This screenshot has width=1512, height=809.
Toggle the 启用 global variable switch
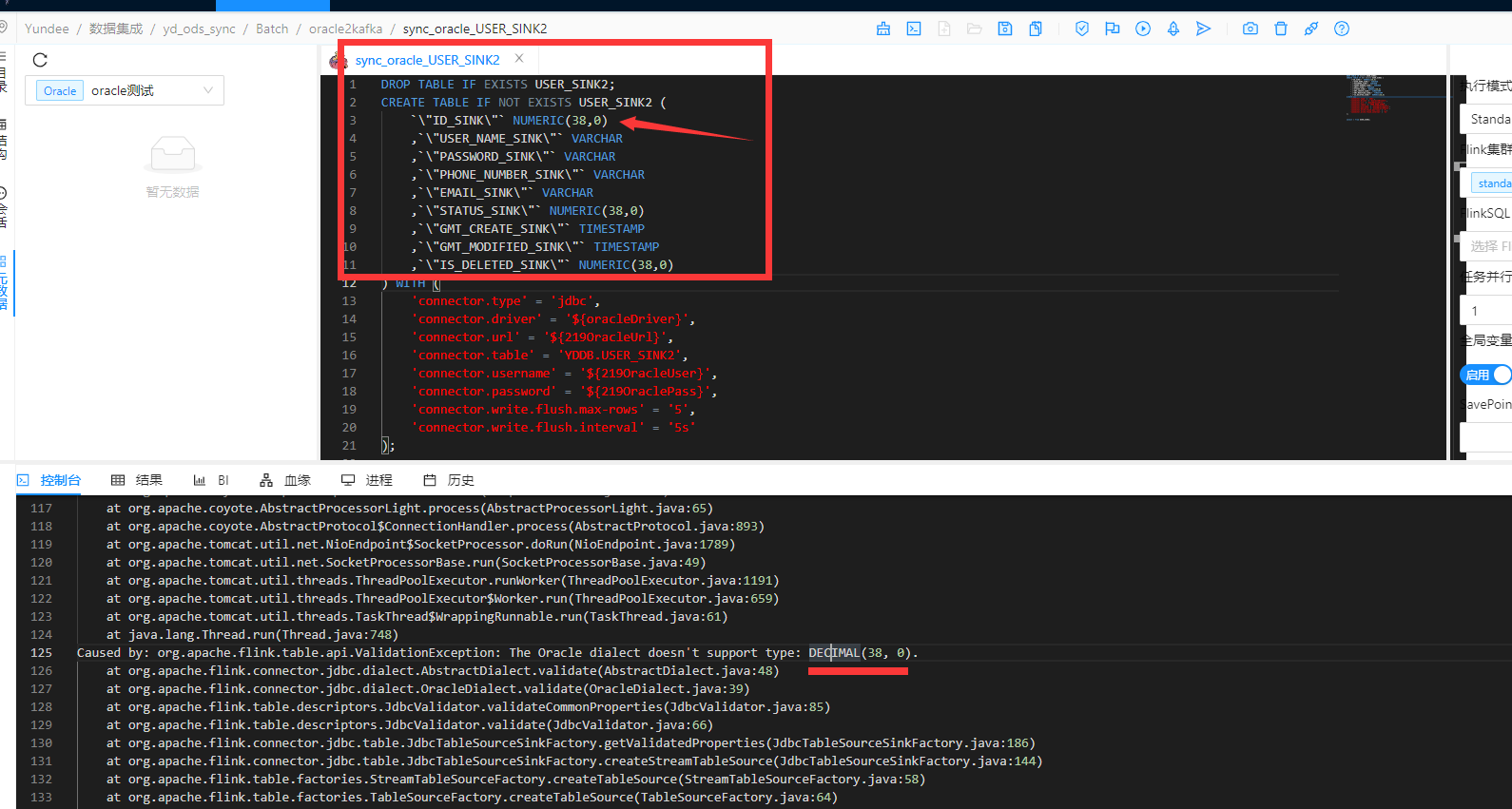click(1485, 375)
